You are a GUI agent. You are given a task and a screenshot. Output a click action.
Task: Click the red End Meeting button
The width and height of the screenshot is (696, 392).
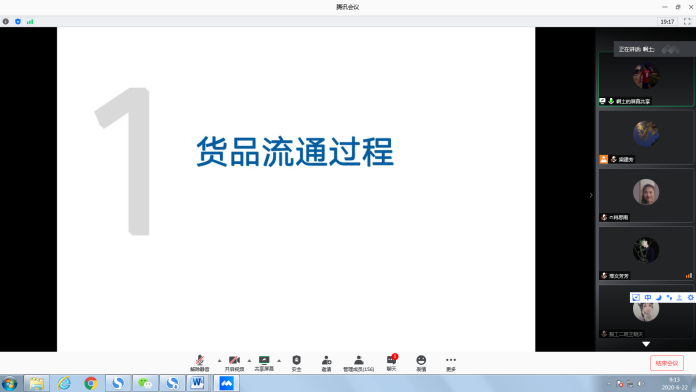pos(667,363)
